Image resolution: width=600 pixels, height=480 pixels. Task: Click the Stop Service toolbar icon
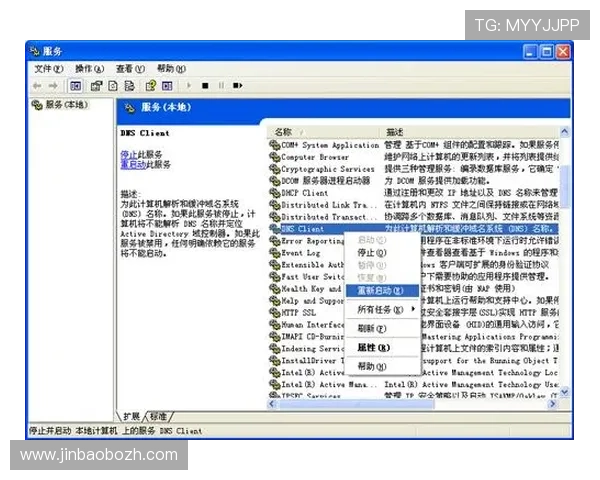tap(205, 86)
